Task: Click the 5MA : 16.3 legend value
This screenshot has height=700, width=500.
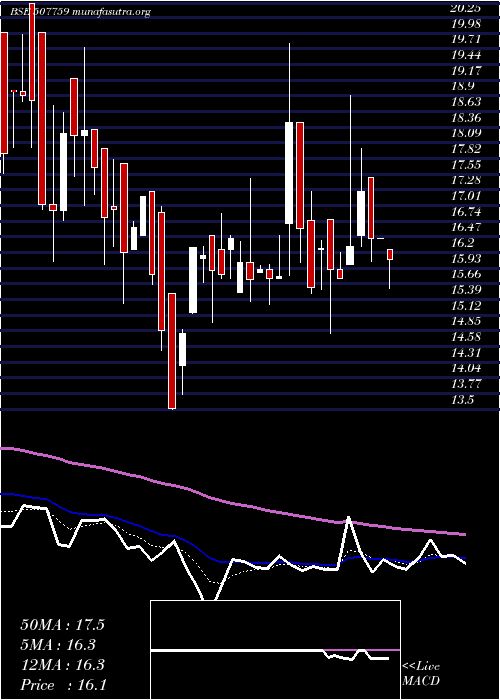Action: [x=59, y=645]
